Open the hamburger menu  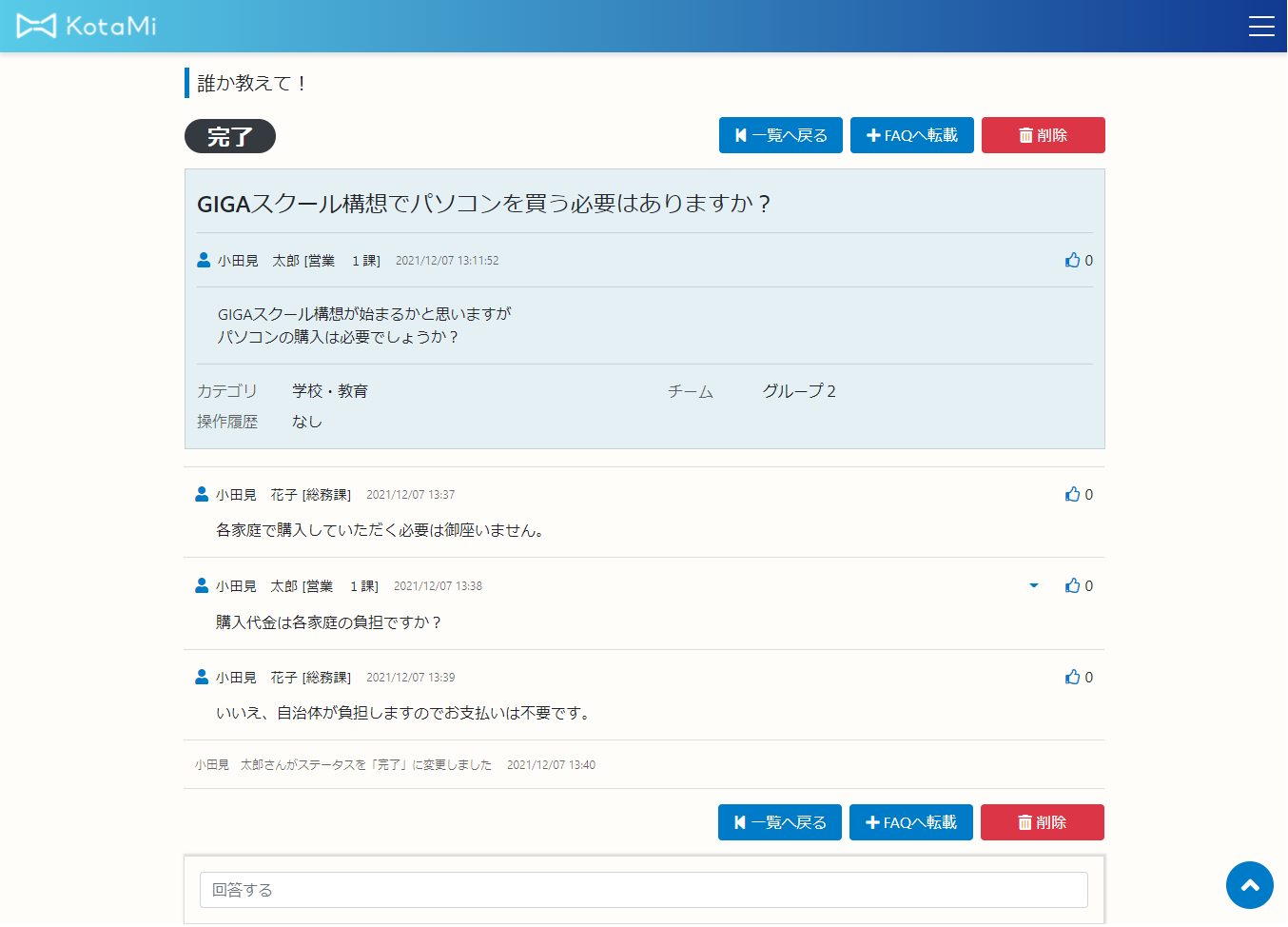(1261, 27)
